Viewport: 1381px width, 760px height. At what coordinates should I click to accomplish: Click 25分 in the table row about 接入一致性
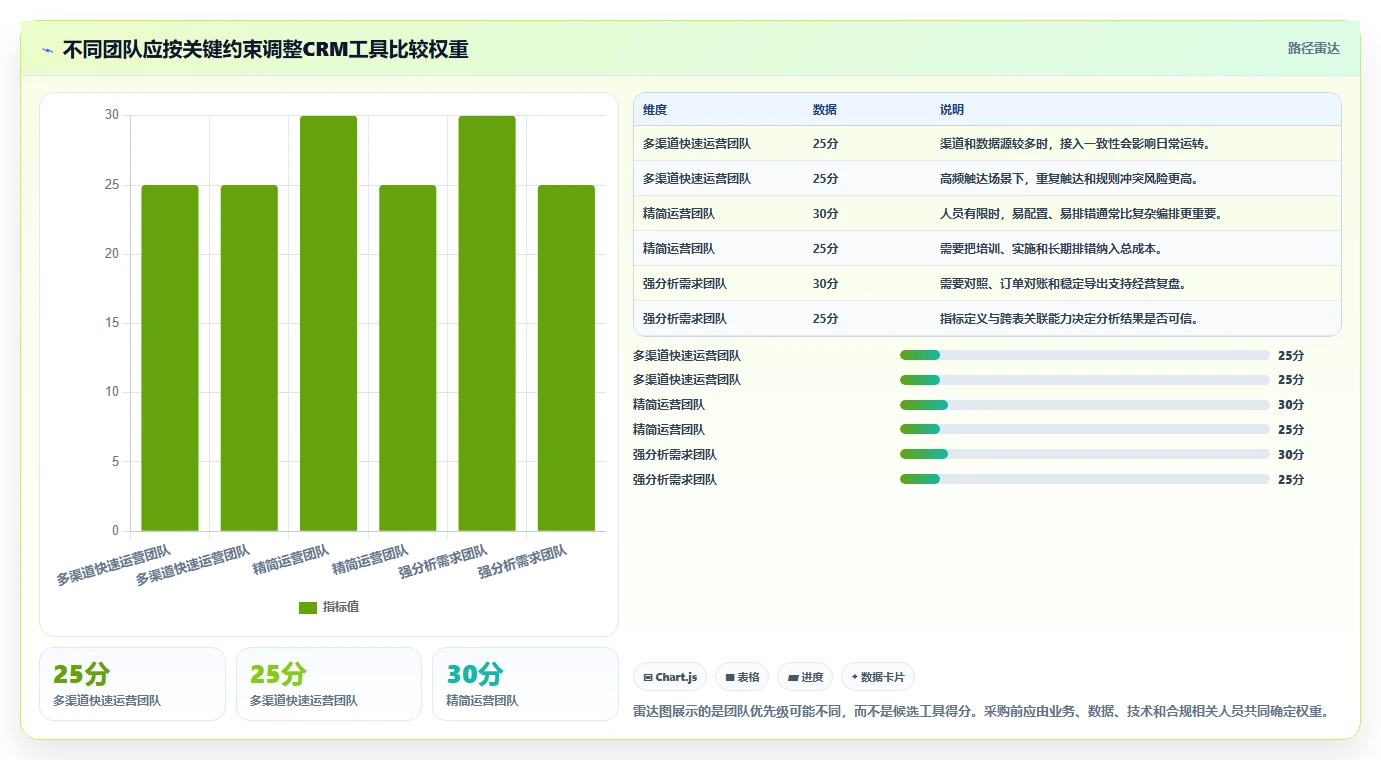(825, 144)
